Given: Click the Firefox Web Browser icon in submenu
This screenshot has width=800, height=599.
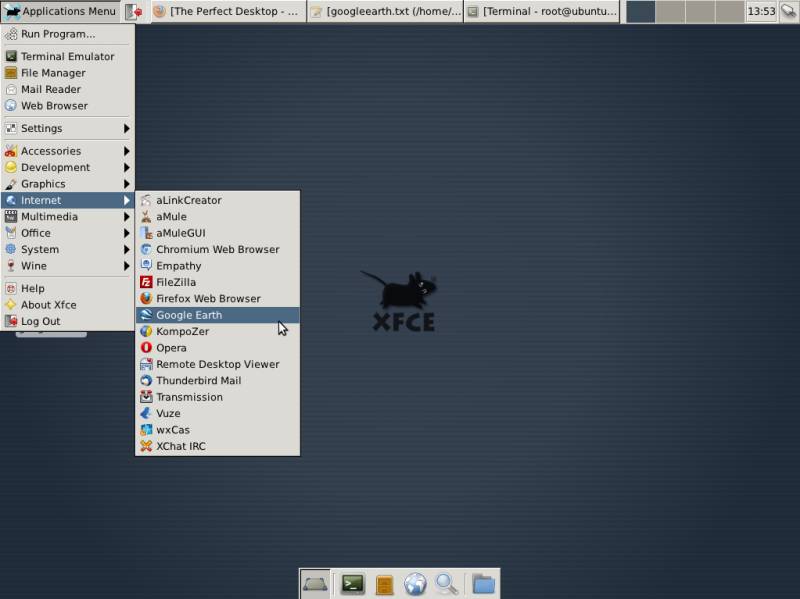Looking at the screenshot, I should pyautogui.click(x=146, y=298).
